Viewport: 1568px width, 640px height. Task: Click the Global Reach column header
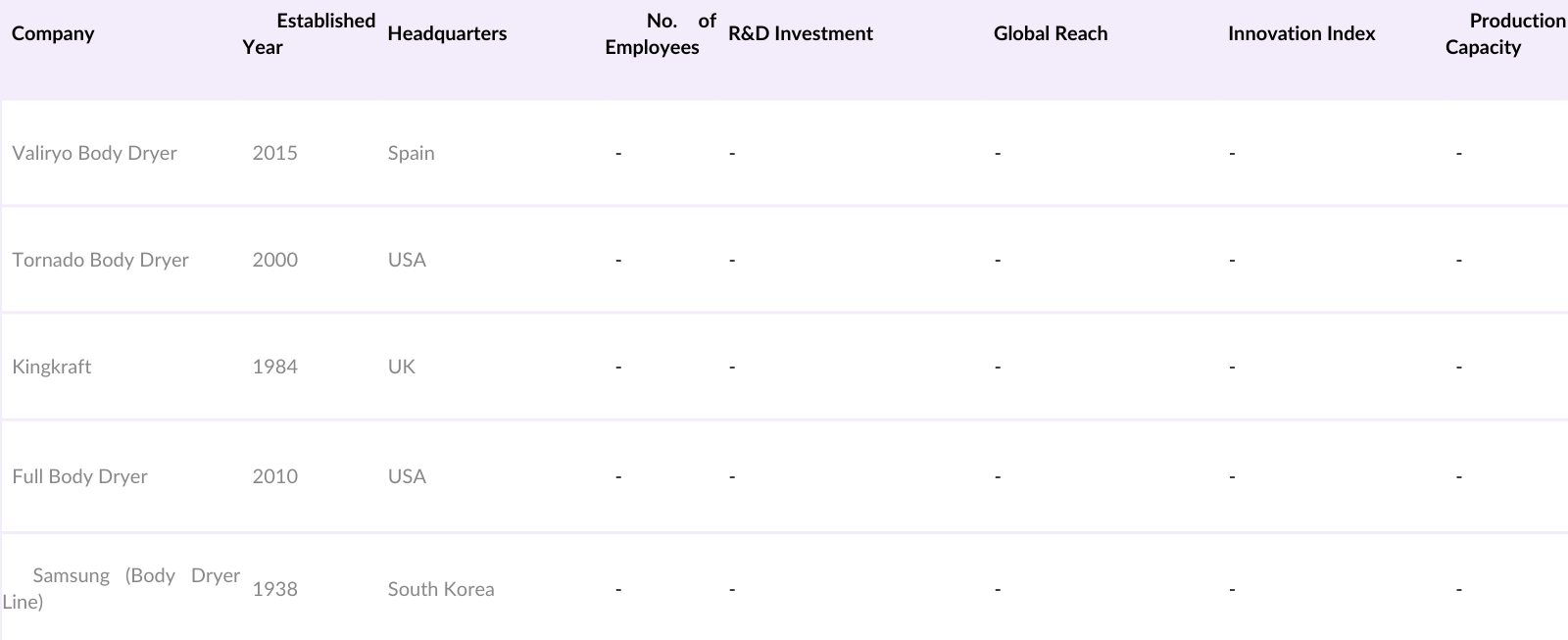tap(1051, 33)
